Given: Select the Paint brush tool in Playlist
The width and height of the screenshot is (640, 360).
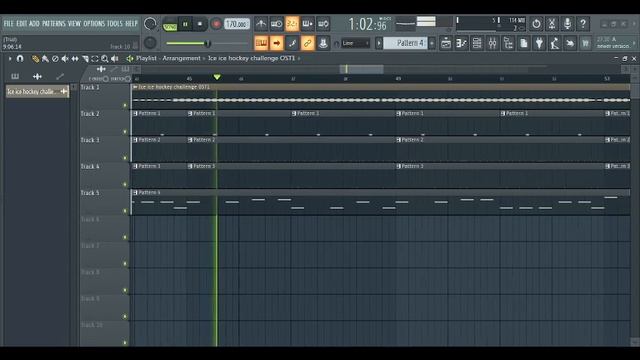Looking at the screenshot, I should [45, 59].
